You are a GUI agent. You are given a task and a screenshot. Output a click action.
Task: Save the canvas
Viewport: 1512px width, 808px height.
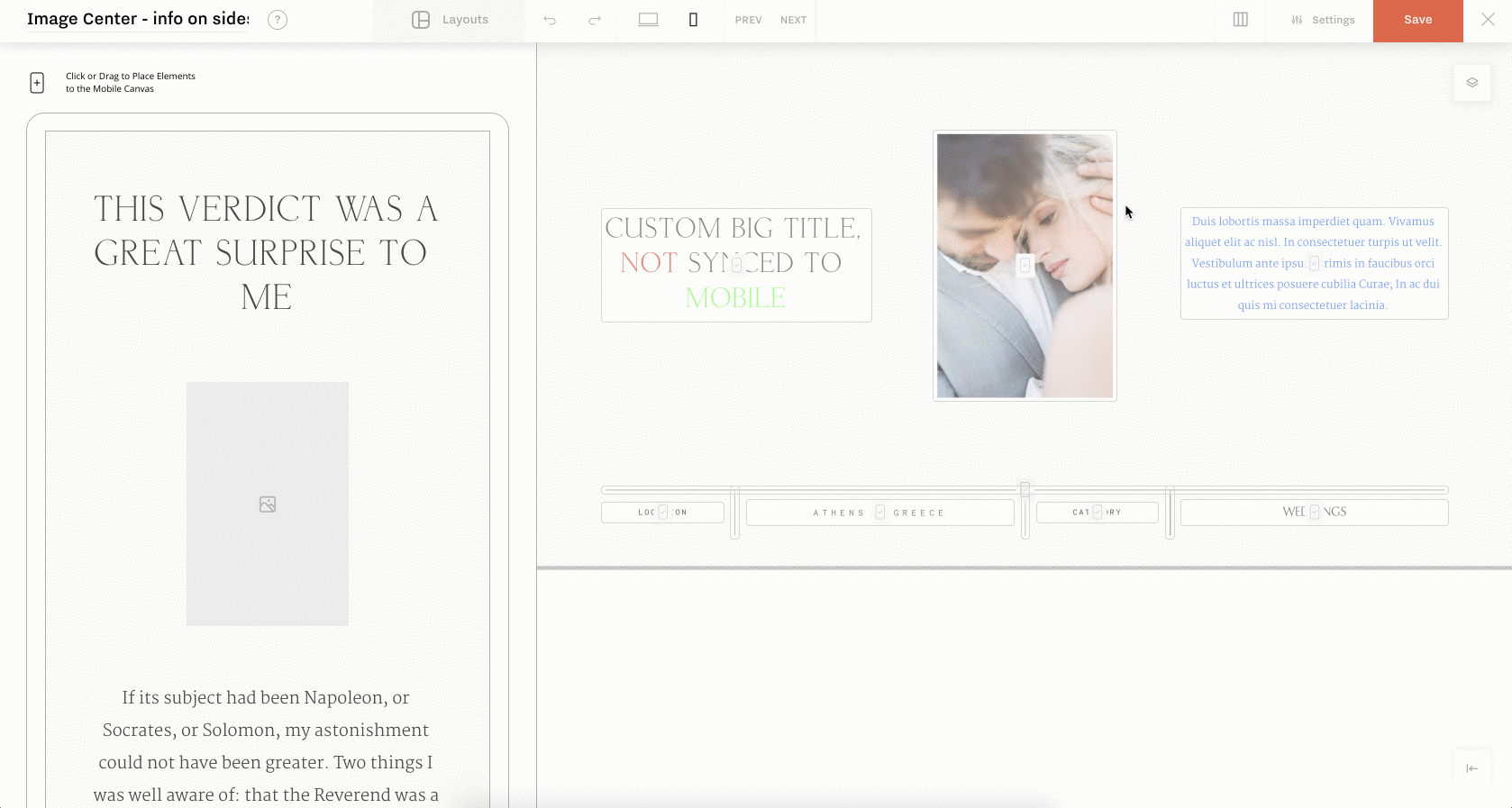tap(1417, 20)
